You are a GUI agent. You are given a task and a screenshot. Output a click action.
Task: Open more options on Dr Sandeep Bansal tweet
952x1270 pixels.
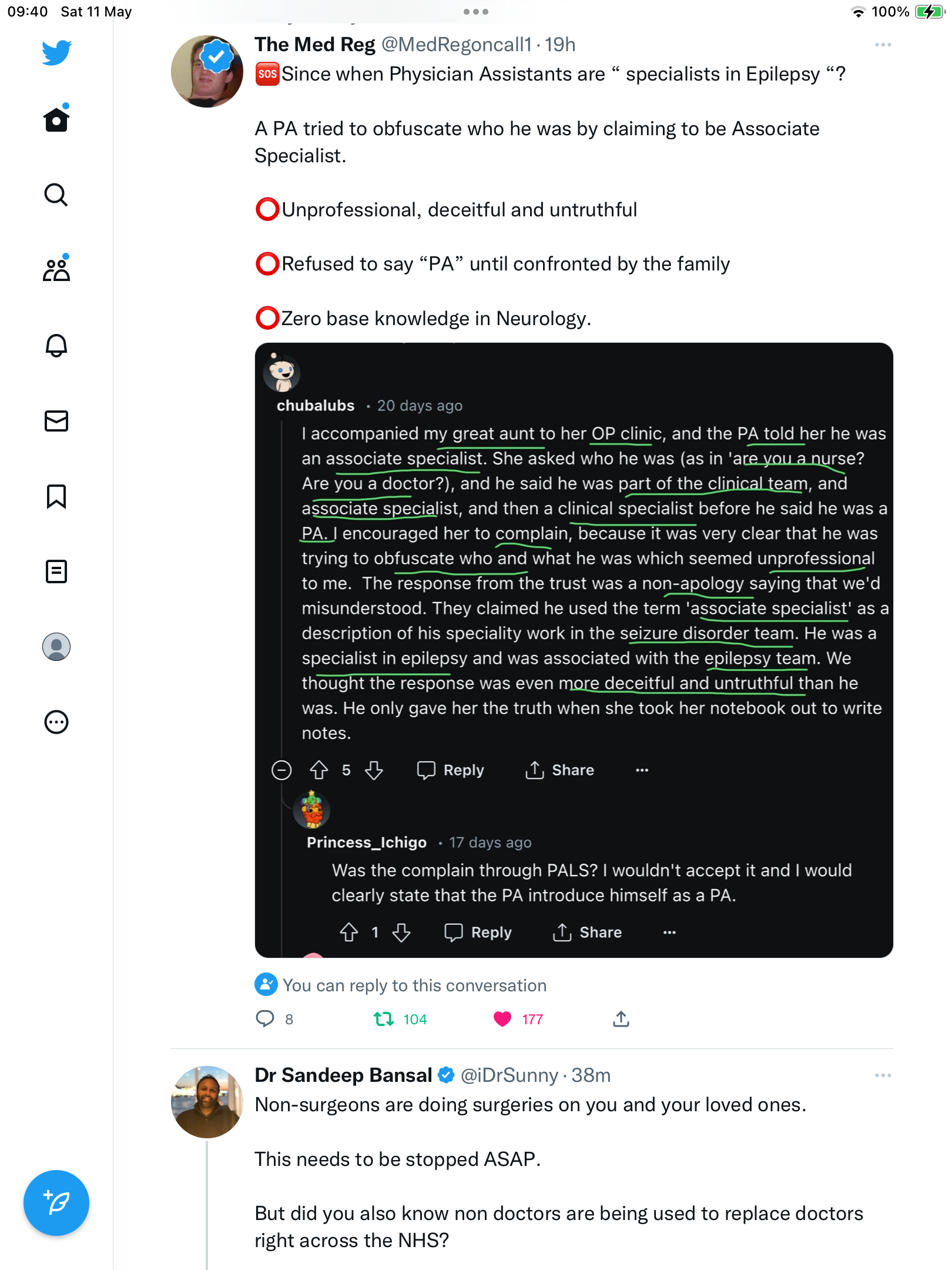pos(883,1075)
